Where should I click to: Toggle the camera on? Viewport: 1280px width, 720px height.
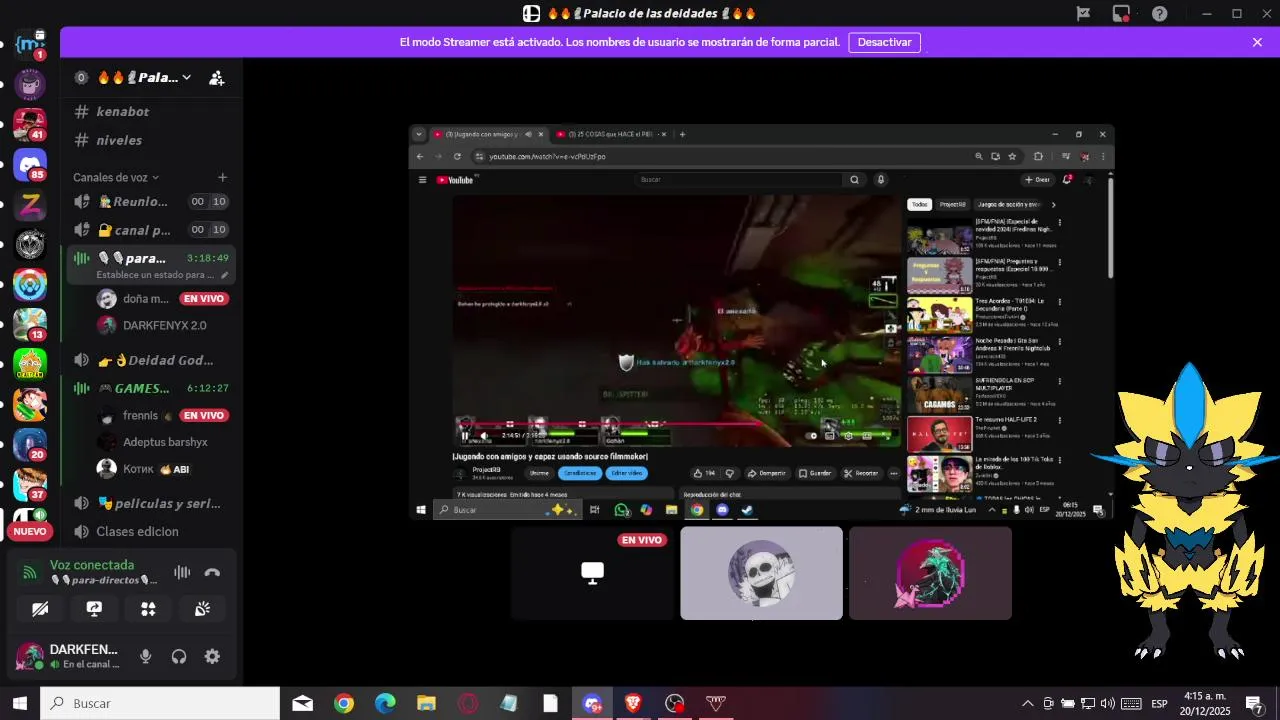tap(40, 609)
